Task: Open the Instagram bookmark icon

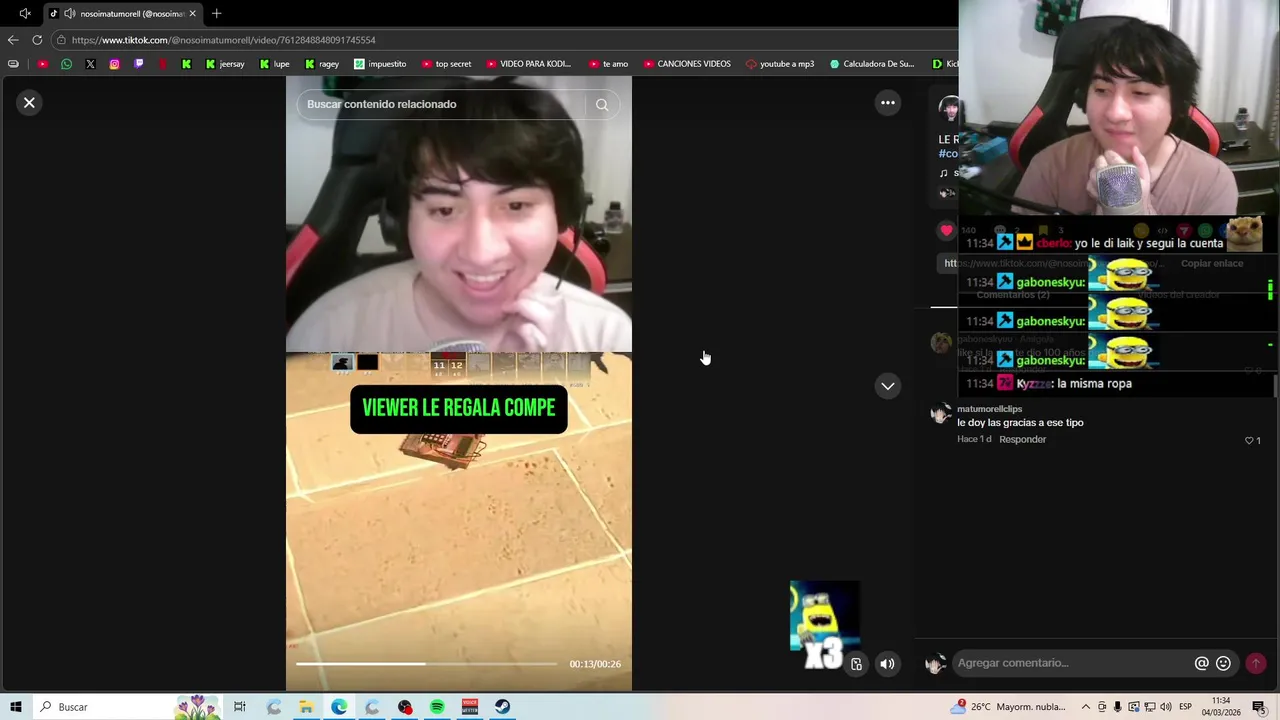Action: tap(114, 64)
